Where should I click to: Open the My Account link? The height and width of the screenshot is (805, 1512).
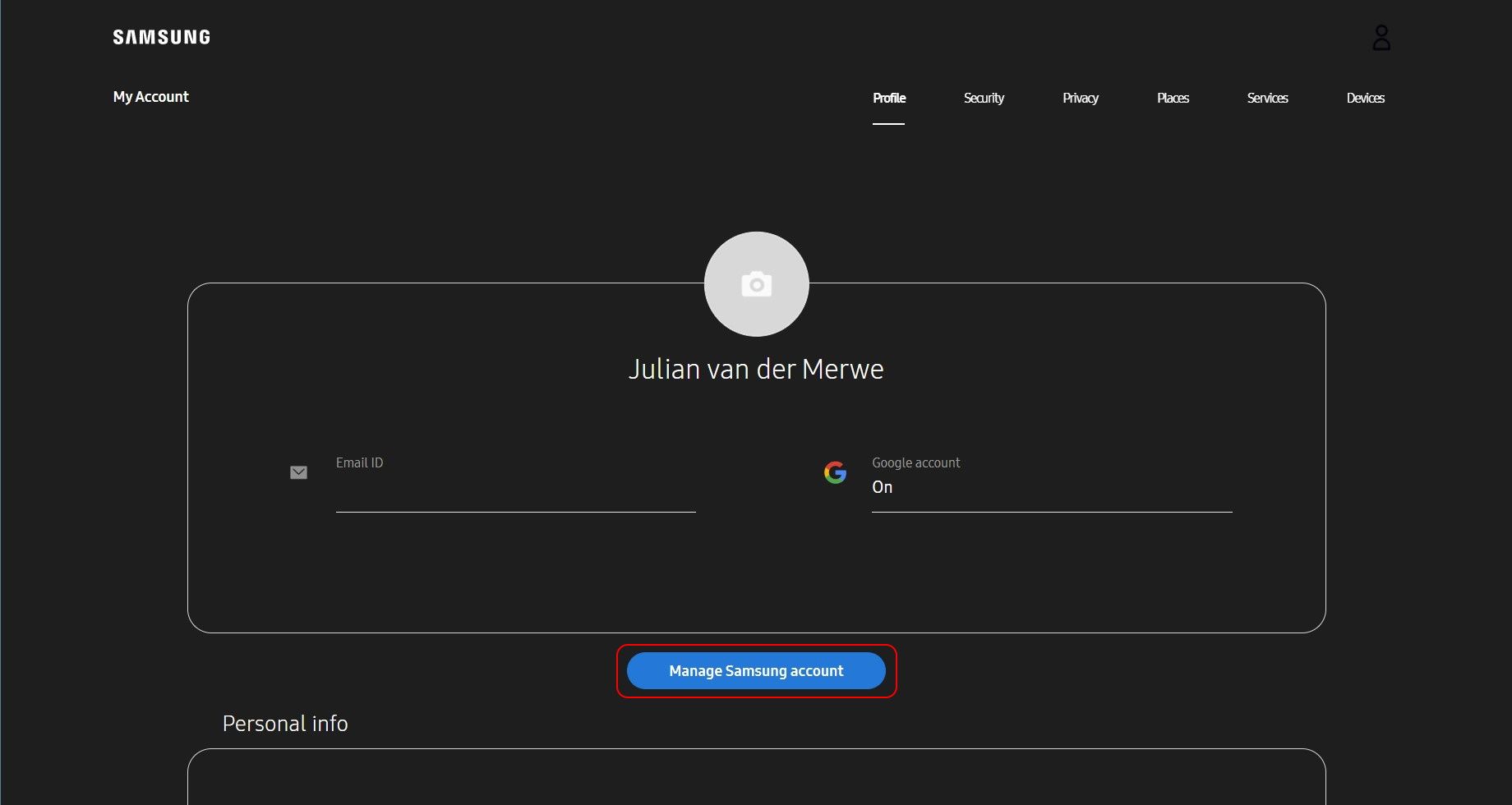pos(151,97)
